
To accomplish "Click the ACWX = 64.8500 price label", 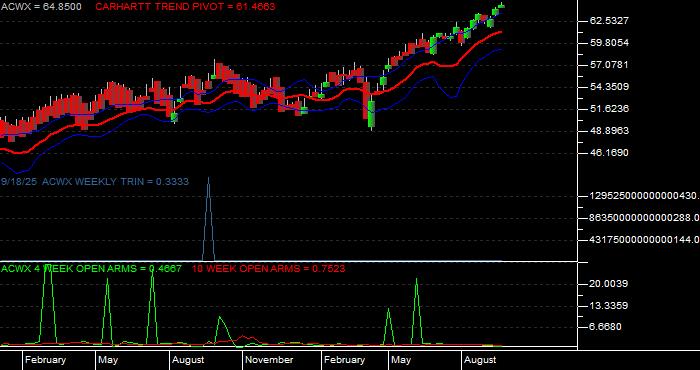I will click(x=41, y=7).
